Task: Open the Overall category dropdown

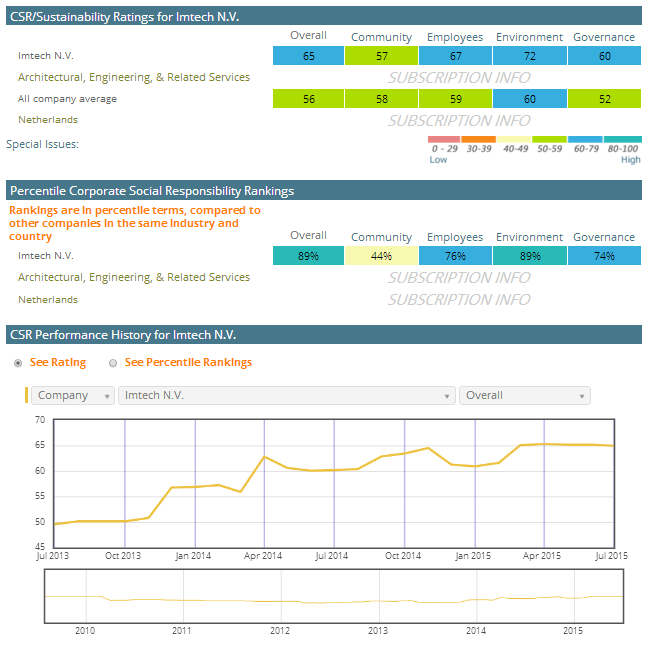Action: 525,395
